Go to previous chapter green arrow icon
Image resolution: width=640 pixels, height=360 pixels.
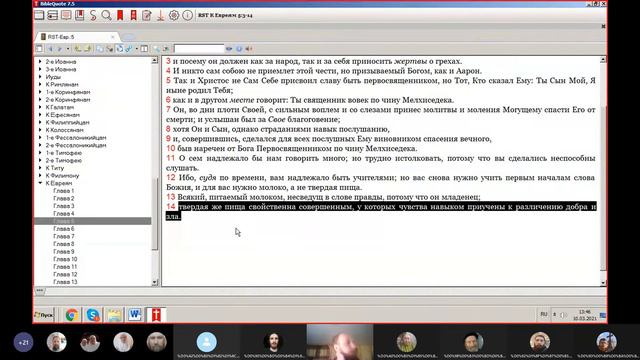[x=77, y=49]
